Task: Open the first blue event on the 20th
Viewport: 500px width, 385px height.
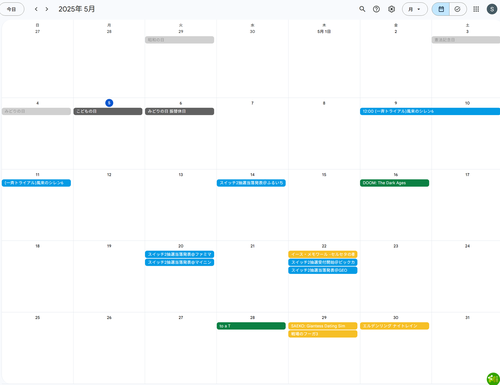Action: tap(179, 254)
